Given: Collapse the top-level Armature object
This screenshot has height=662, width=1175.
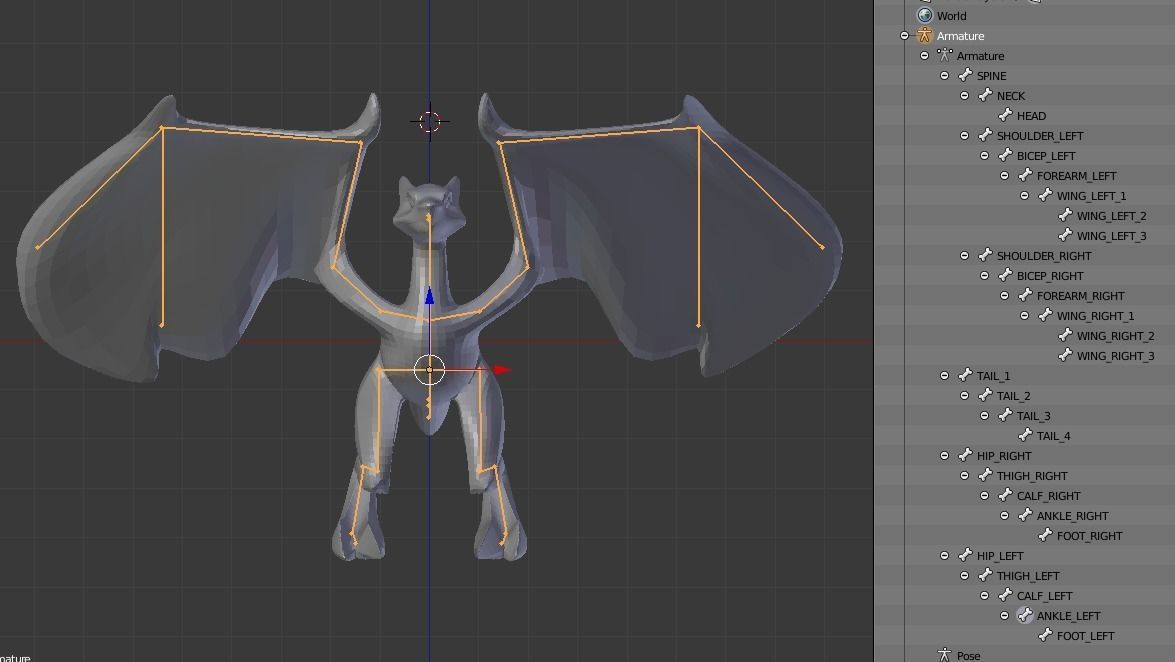Looking at the screenshot, I should point(904,36).
